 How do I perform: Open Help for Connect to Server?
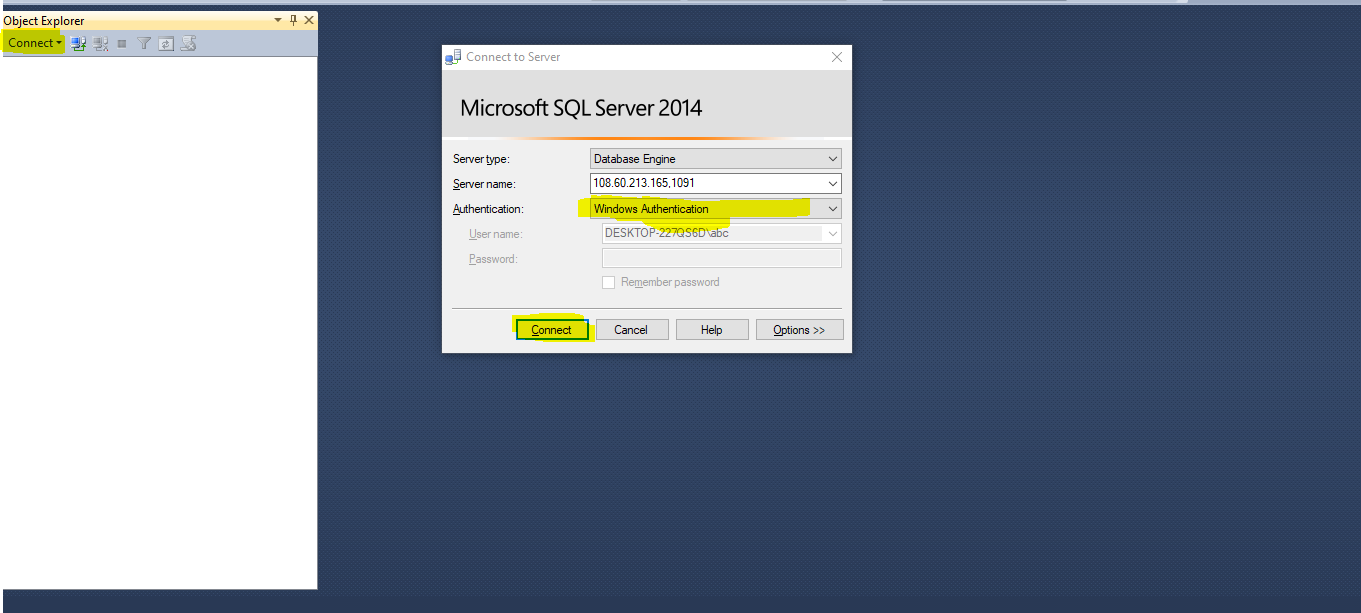711,330
